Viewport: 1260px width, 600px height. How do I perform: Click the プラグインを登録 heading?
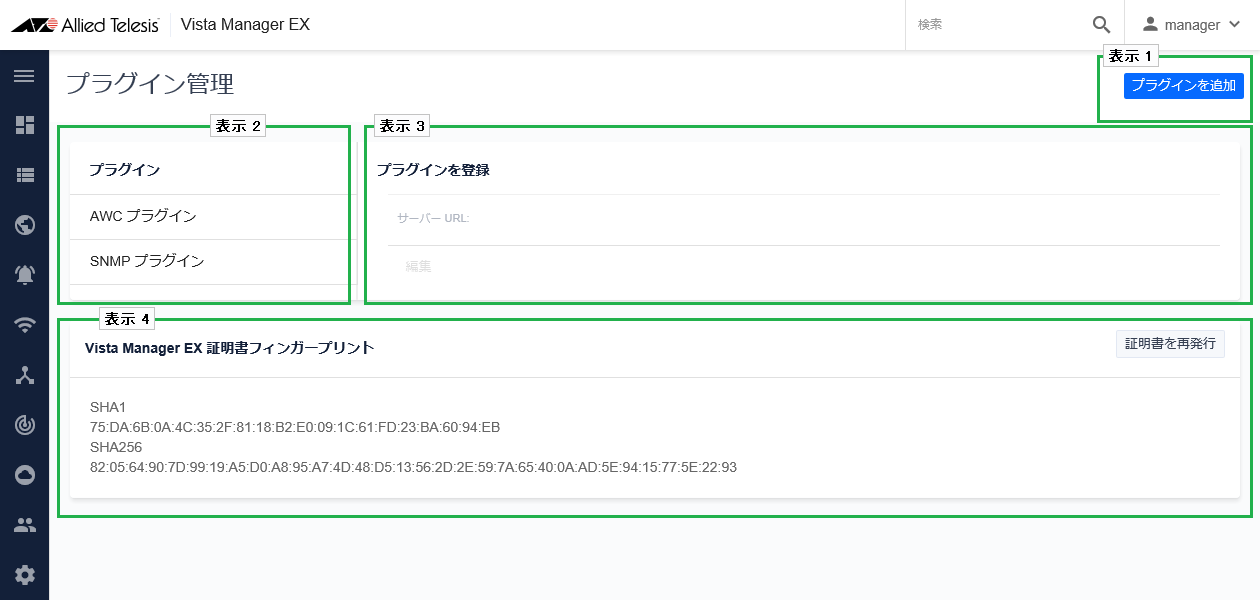point(433,170)
